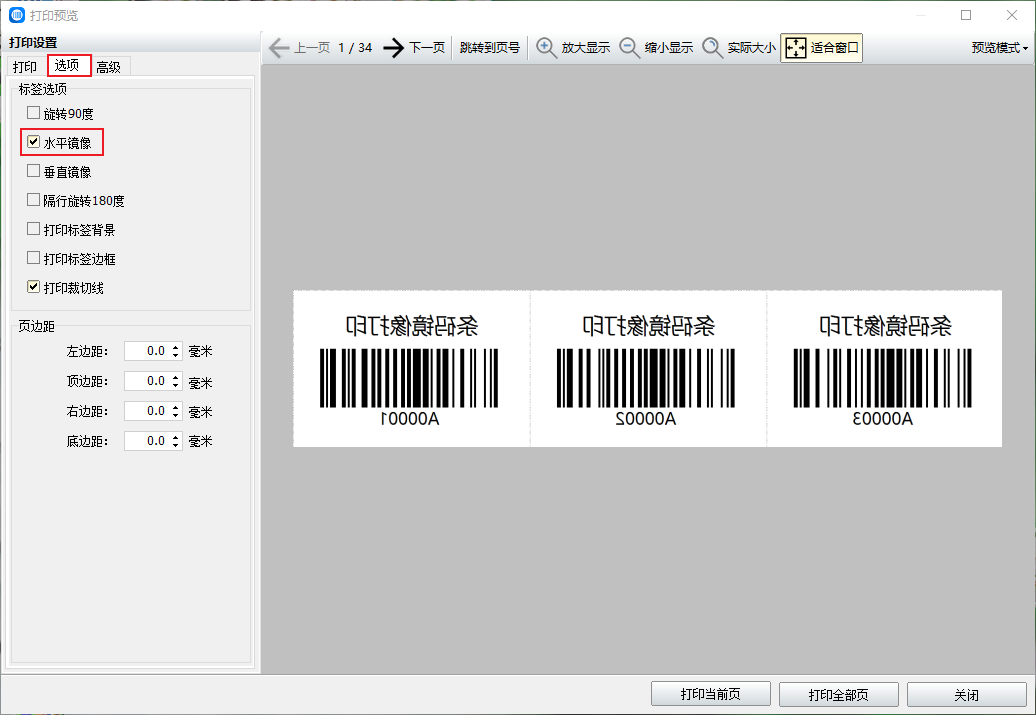The image size is (1036, 715).
Task: Click the 上一页 label
Action: click(312, 48)
